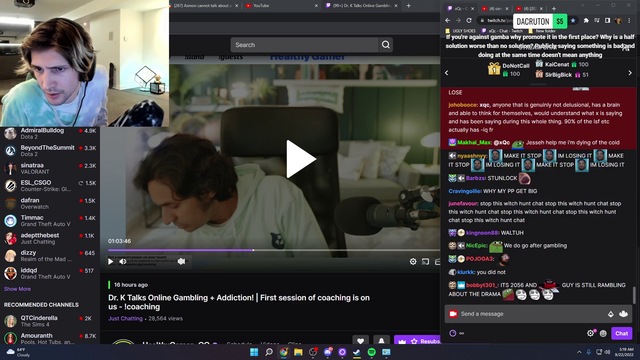This screenshot has width=640, height=360.
Task: Open the Bits icon in the chat box
Action: point(611,314)
